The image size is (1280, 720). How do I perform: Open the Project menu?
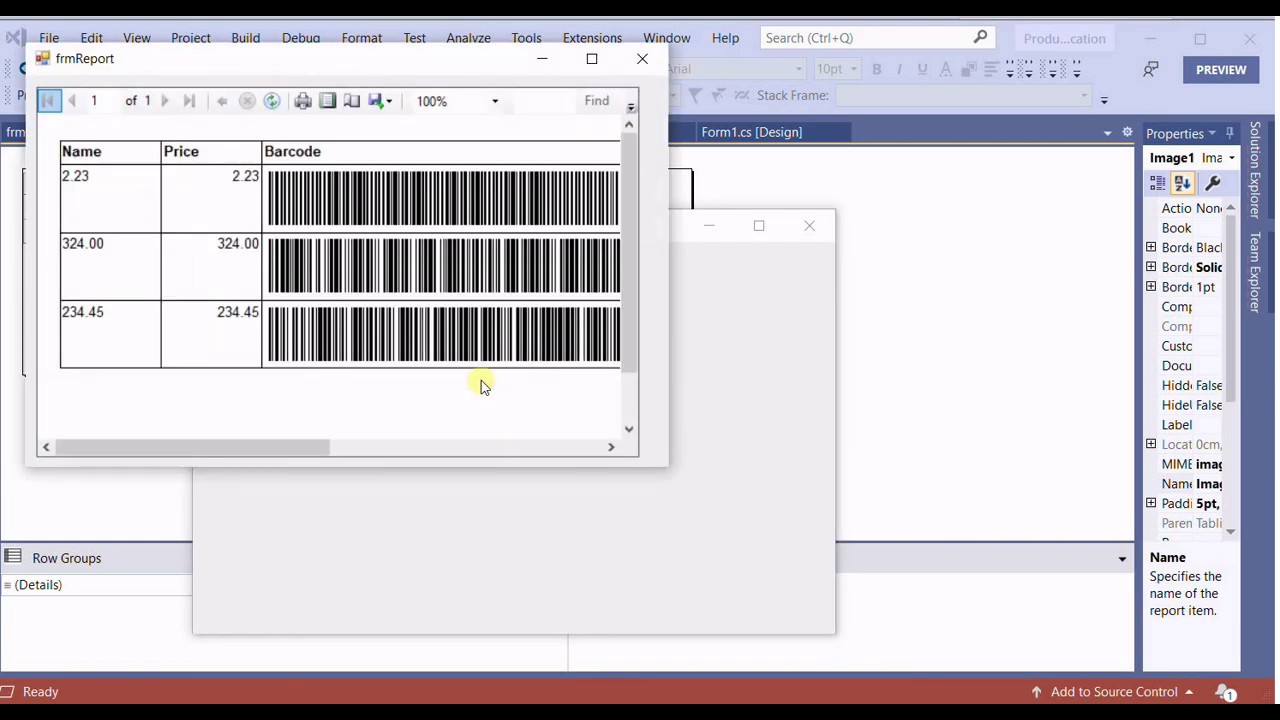point(191,38)
